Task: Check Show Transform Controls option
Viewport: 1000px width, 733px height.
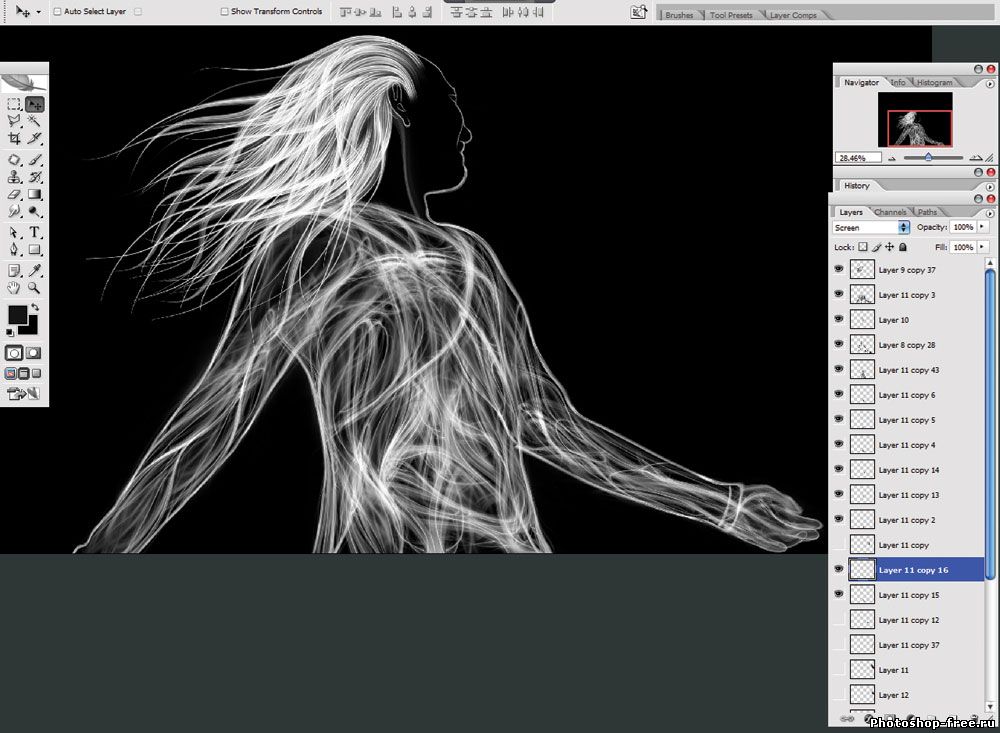Action: pyautogui.click(x=224, y=12)
